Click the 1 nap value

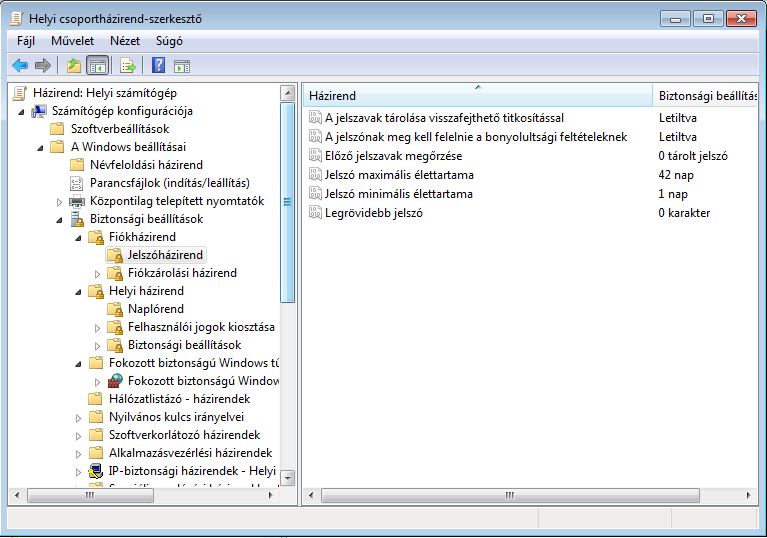click(673, 194)
